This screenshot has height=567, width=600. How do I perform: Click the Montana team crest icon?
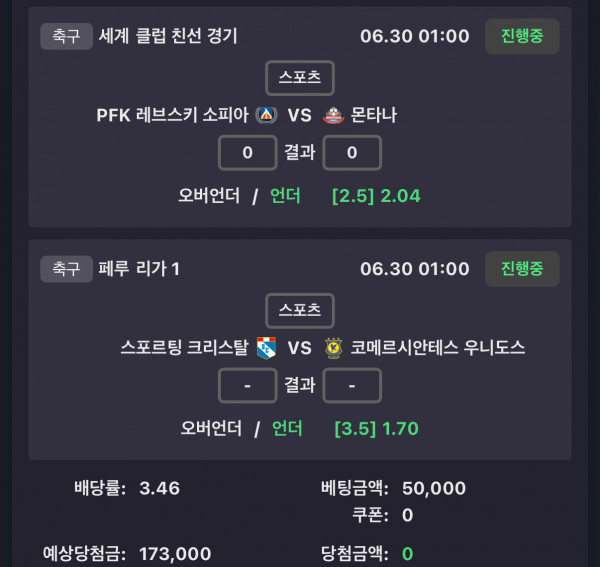(333, 115)
